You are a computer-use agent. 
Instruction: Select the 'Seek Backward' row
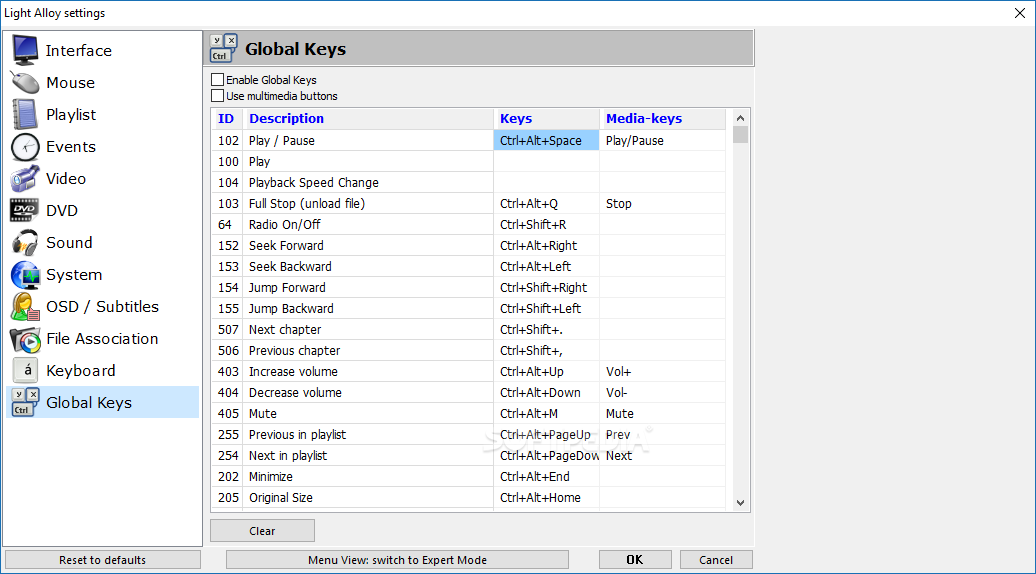click(468, 267)
